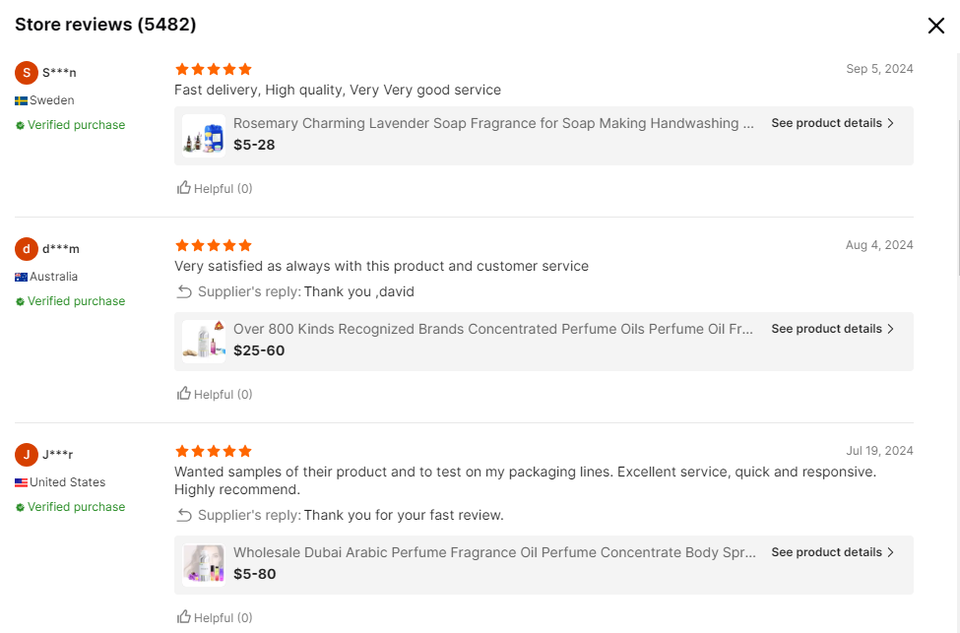
Task: See product details for Rosemary Lavender Soap
Action: coord(832,123)
